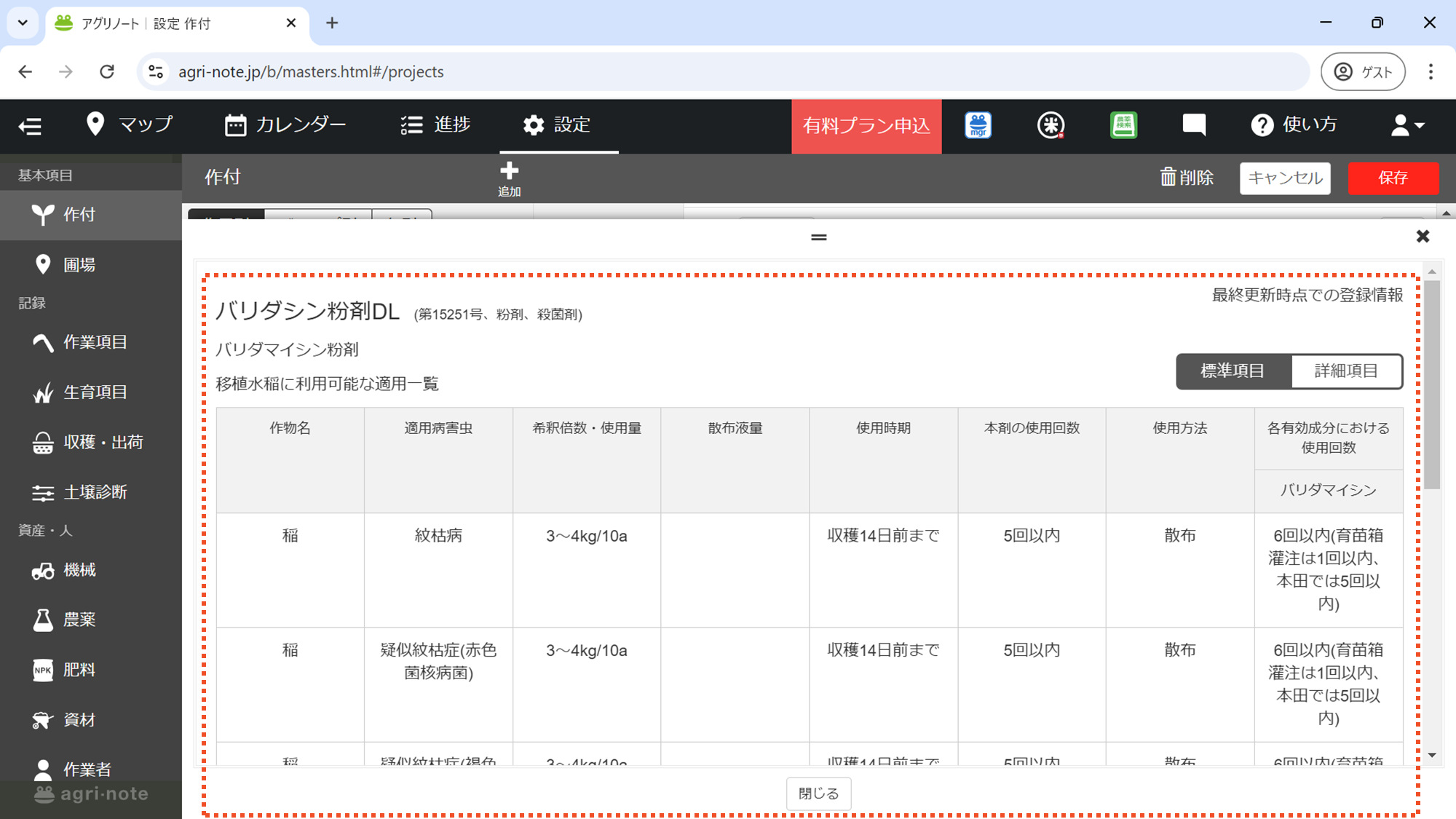The height and width of the screenshot is (819, 1456).
Task: Close the panel with the X icon
Action: tap(1423, 237)
